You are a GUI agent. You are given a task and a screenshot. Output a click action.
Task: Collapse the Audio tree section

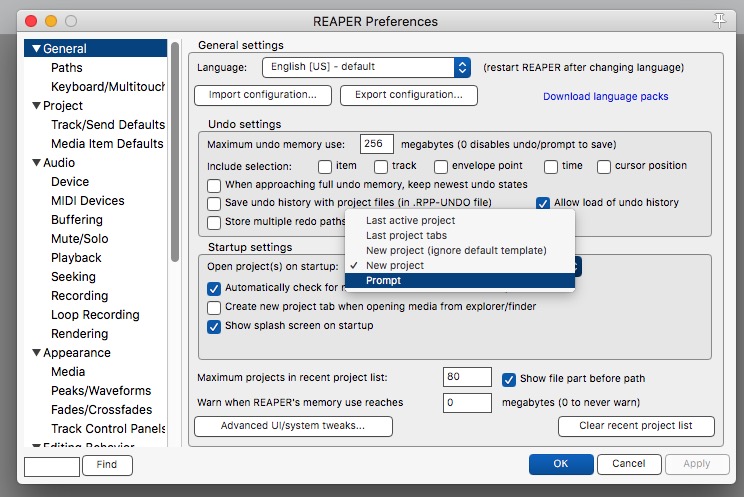click(x=36, y=162)
